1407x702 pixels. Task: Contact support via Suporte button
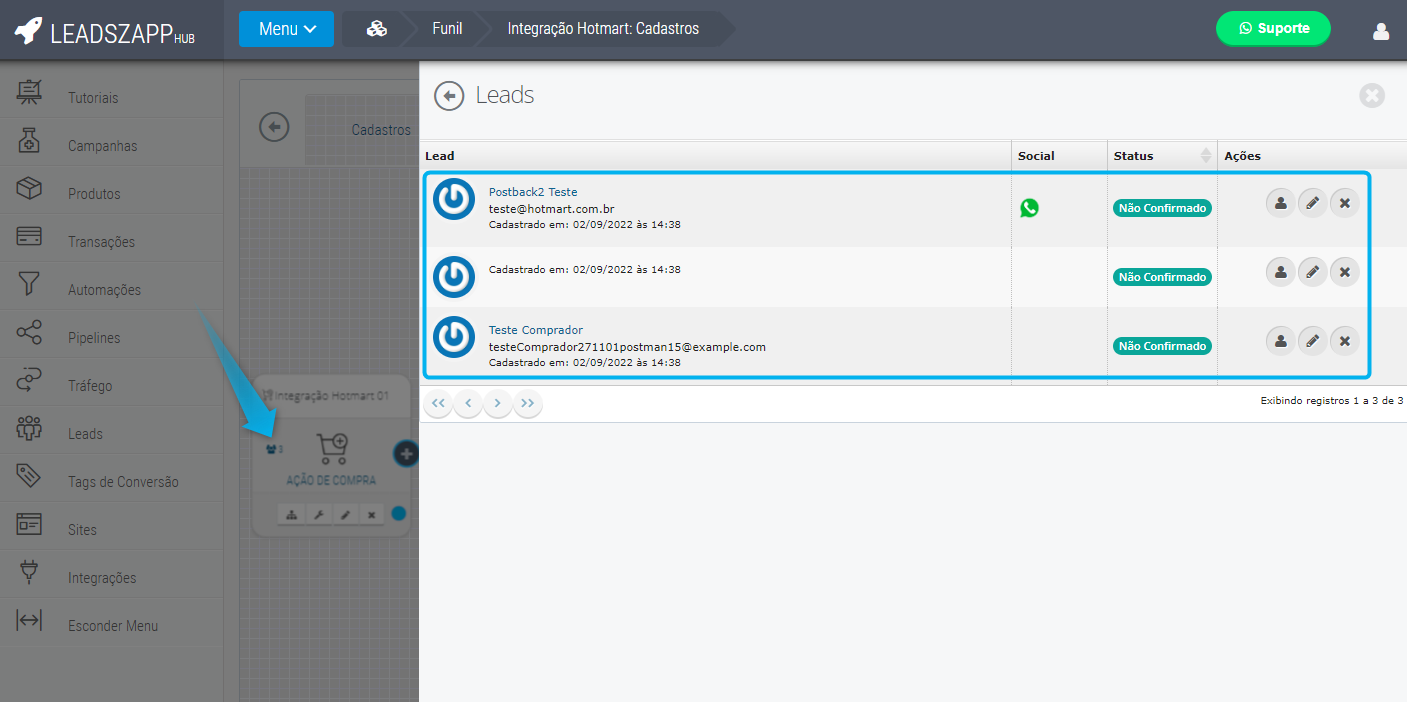(x=1273, y=29)
